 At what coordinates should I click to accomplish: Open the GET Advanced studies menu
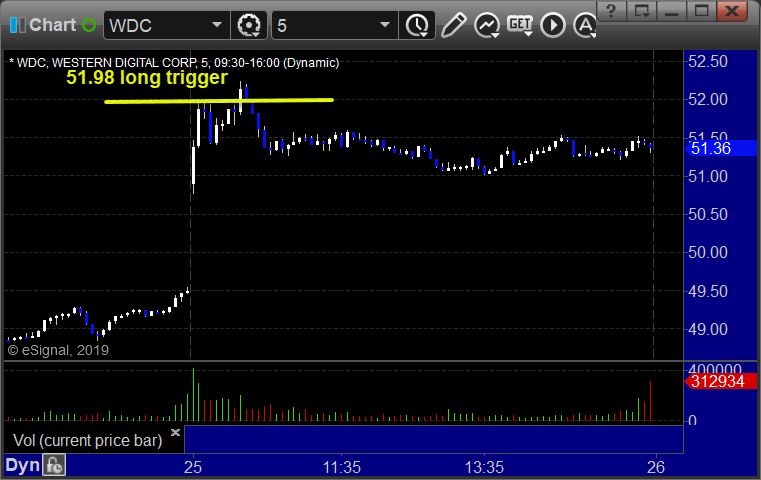coord(520,25)
